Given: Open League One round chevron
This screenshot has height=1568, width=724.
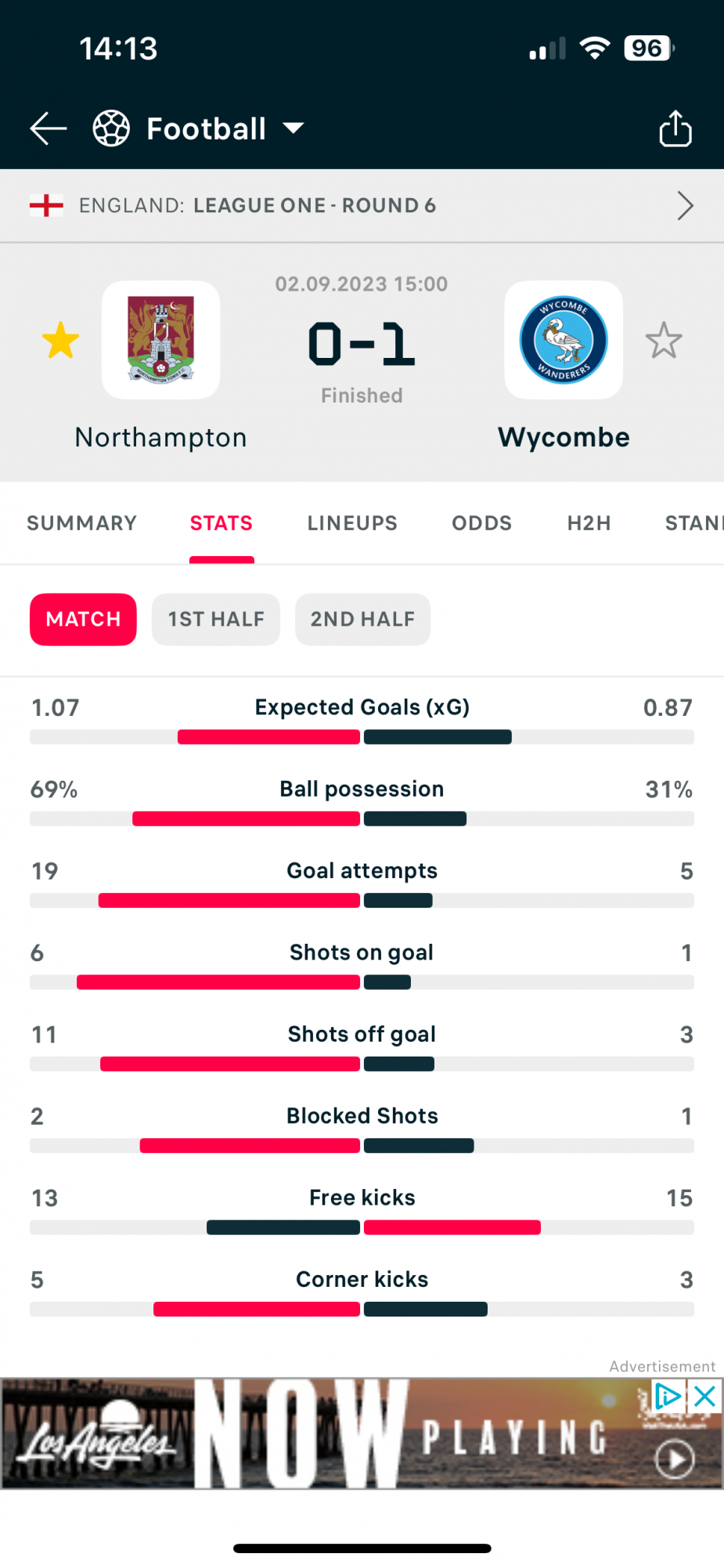Looking at the screenshot, I should click(x=685, y=206).
